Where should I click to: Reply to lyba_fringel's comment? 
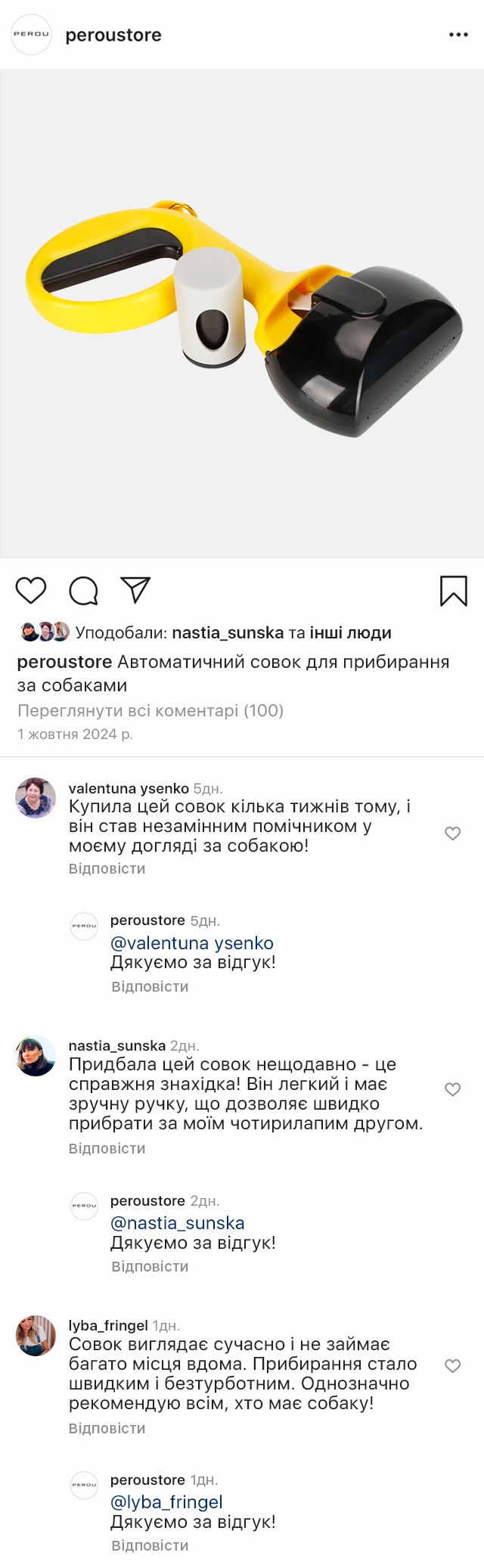coord(107,1428)
